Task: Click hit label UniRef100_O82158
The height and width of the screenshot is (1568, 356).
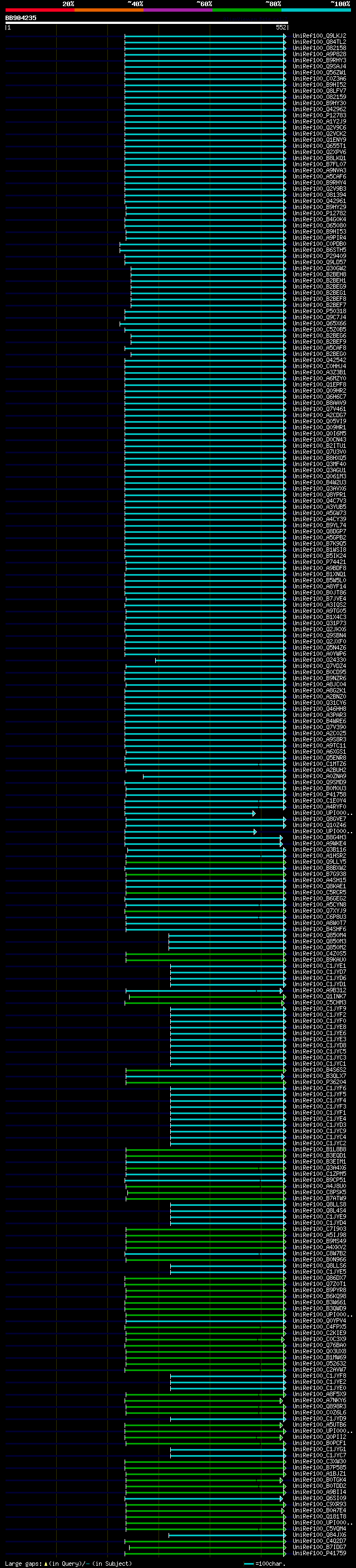Action: click(319, 48)
